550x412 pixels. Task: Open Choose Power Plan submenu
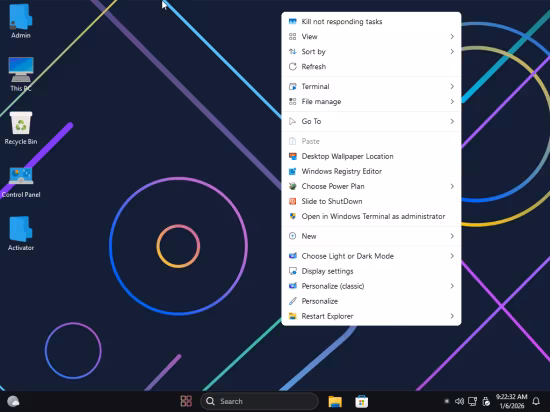pos(371,186)
